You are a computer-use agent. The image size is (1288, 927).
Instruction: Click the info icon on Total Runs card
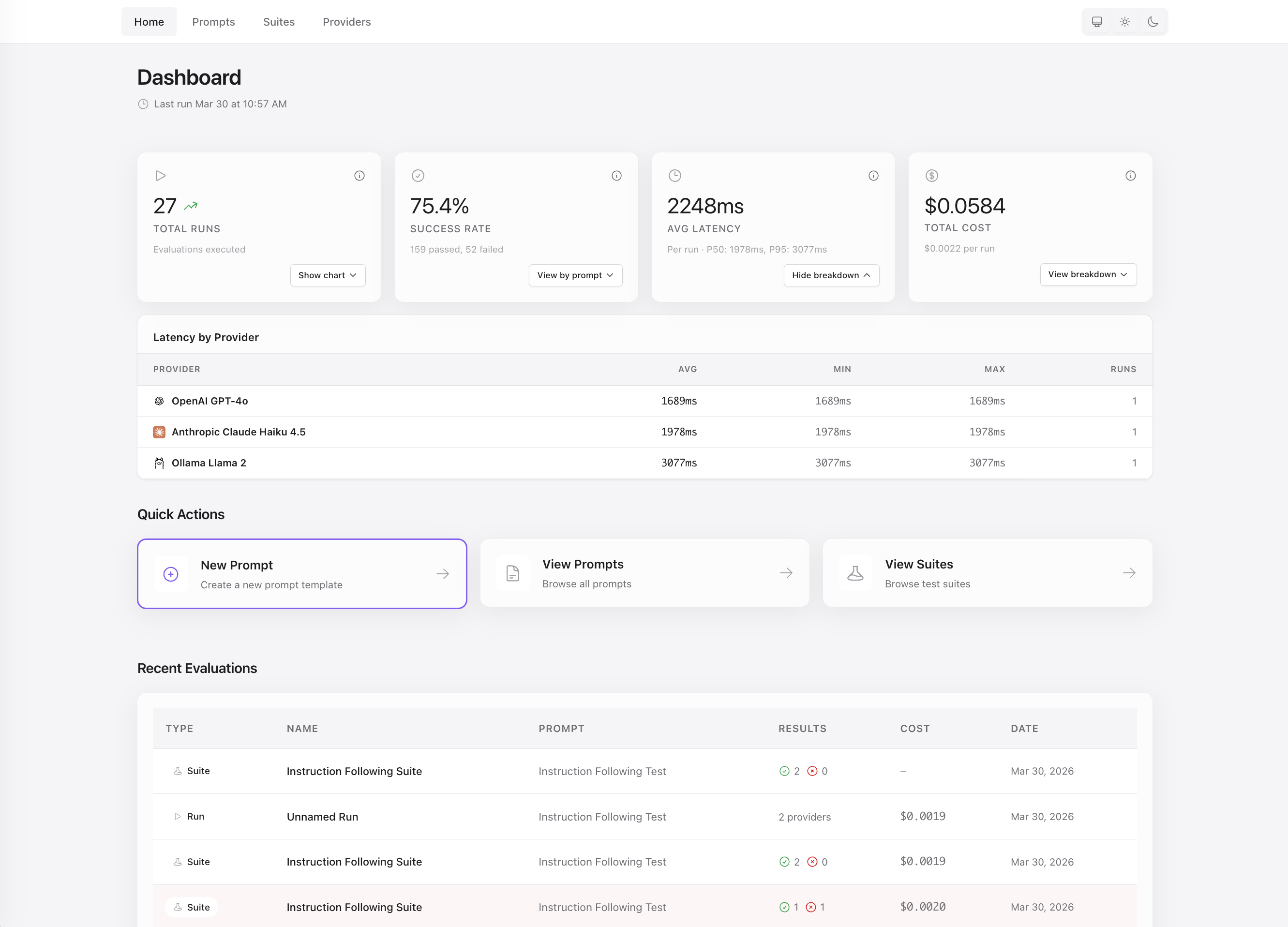click(x=359, y=176)
